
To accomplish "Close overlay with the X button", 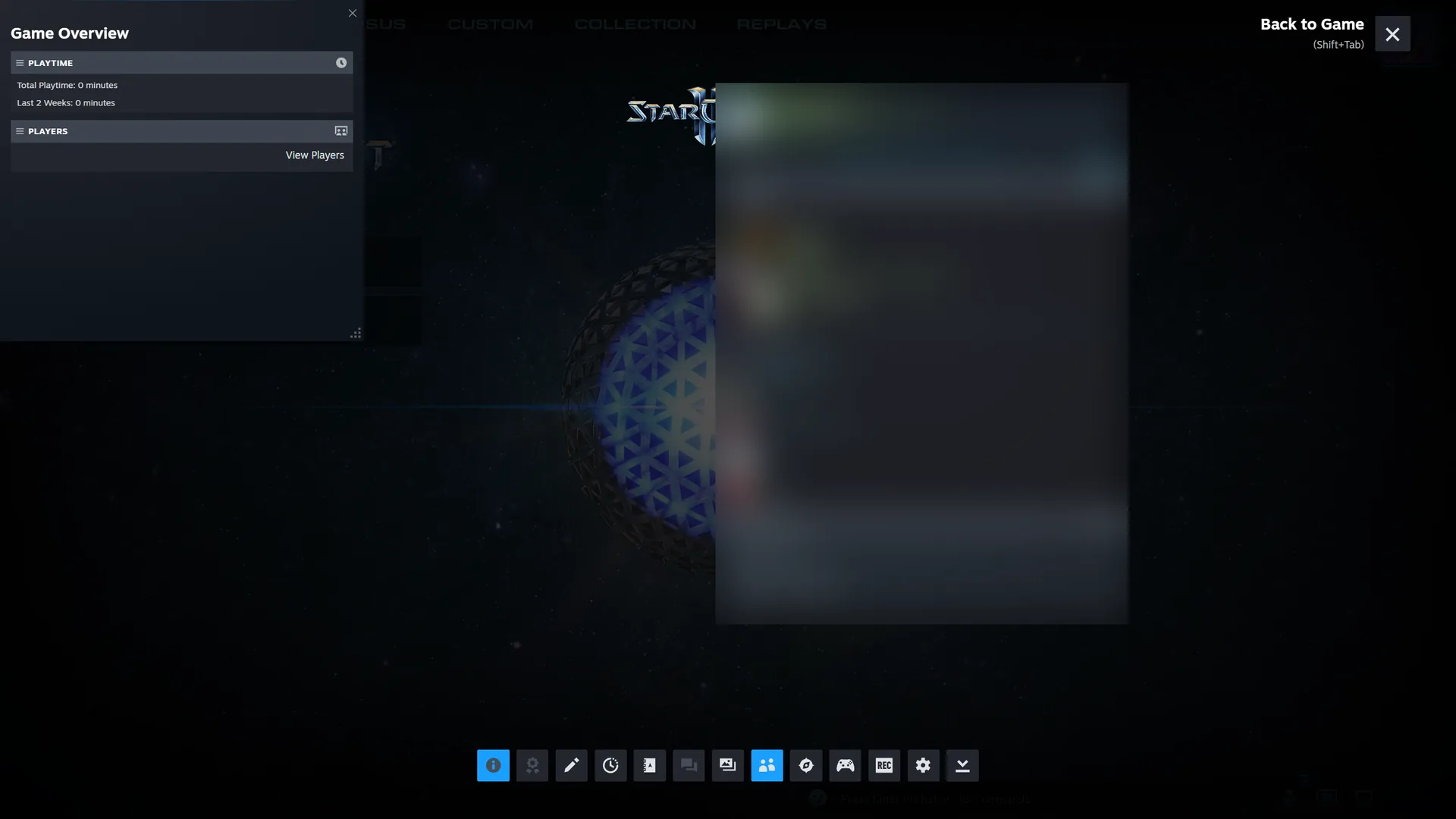I will [x=1392, y=34].
